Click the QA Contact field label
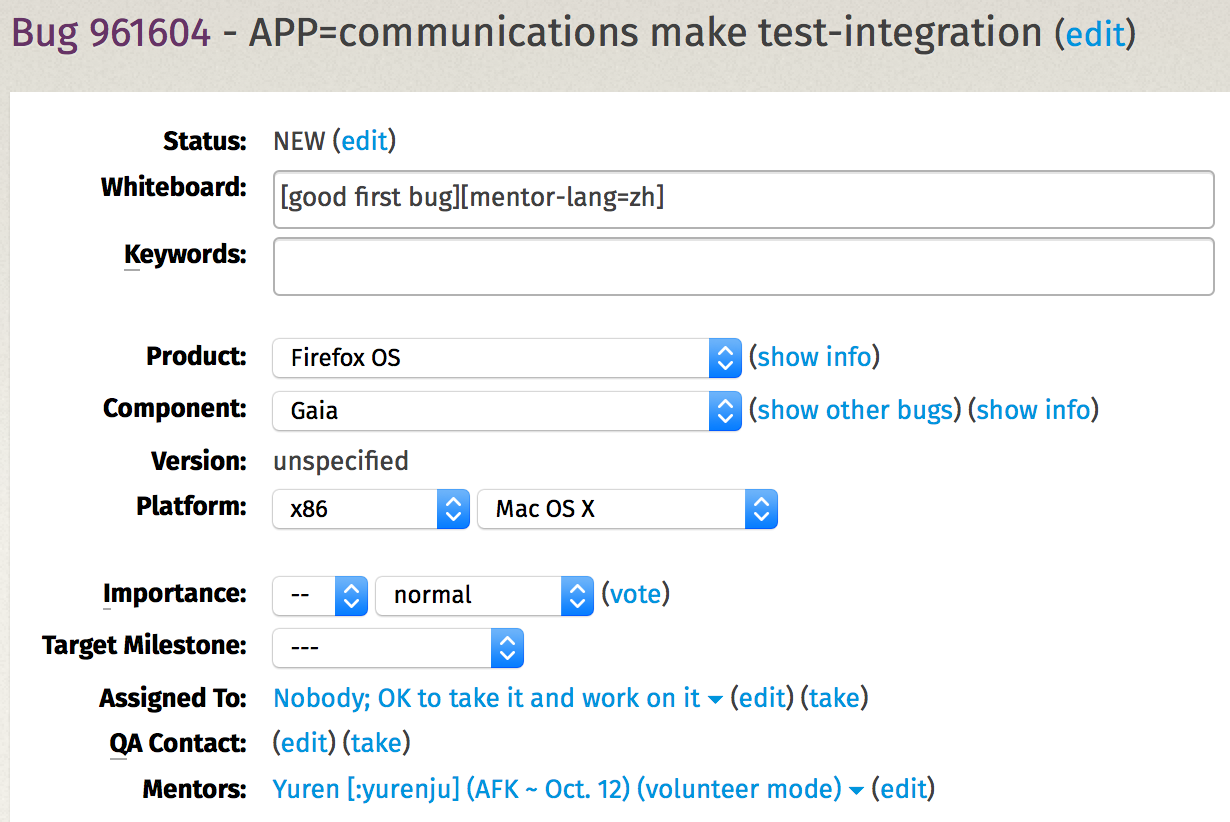 pos(178,744)
